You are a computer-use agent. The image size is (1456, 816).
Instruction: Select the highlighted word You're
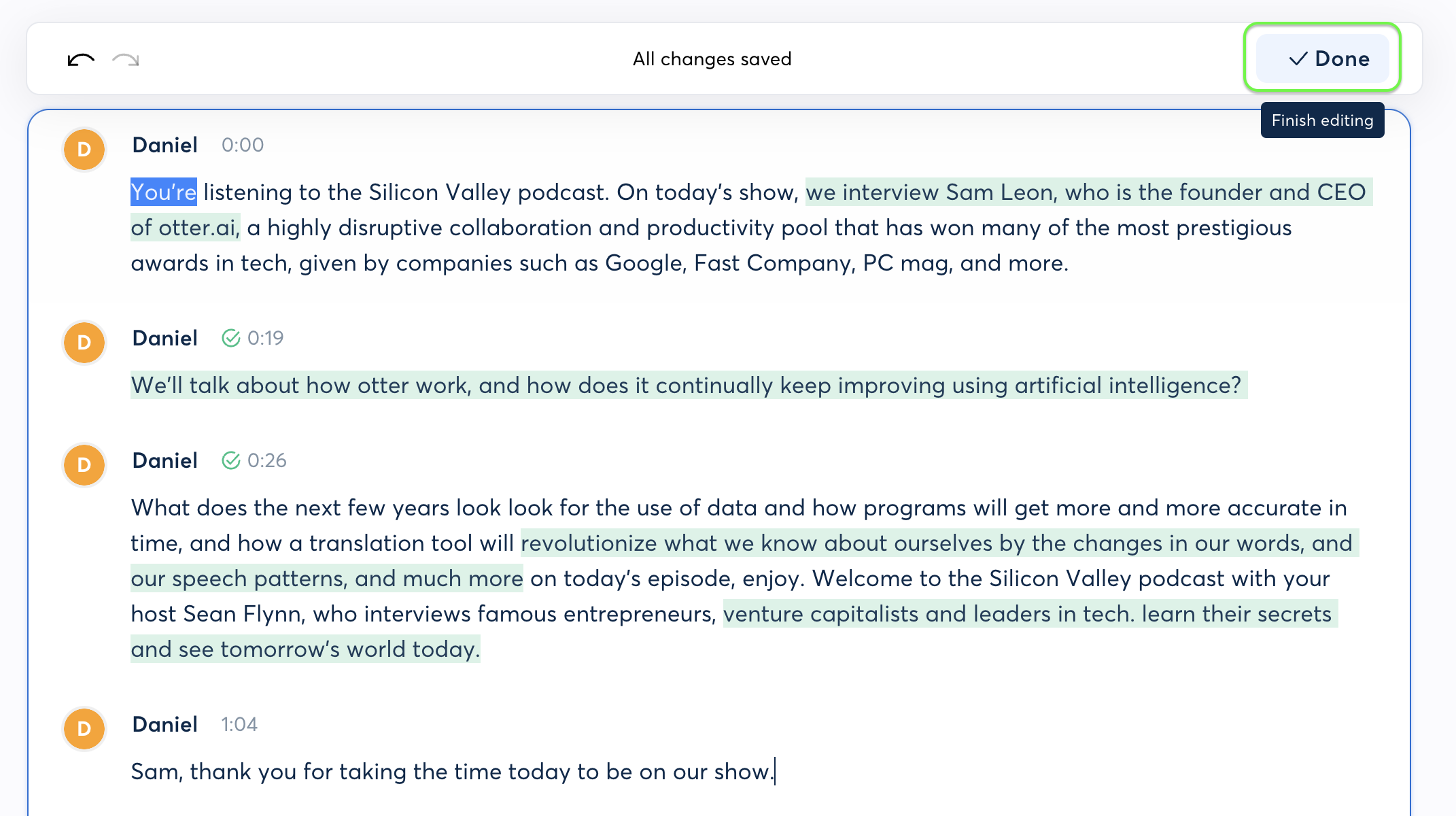coord(163,192)
